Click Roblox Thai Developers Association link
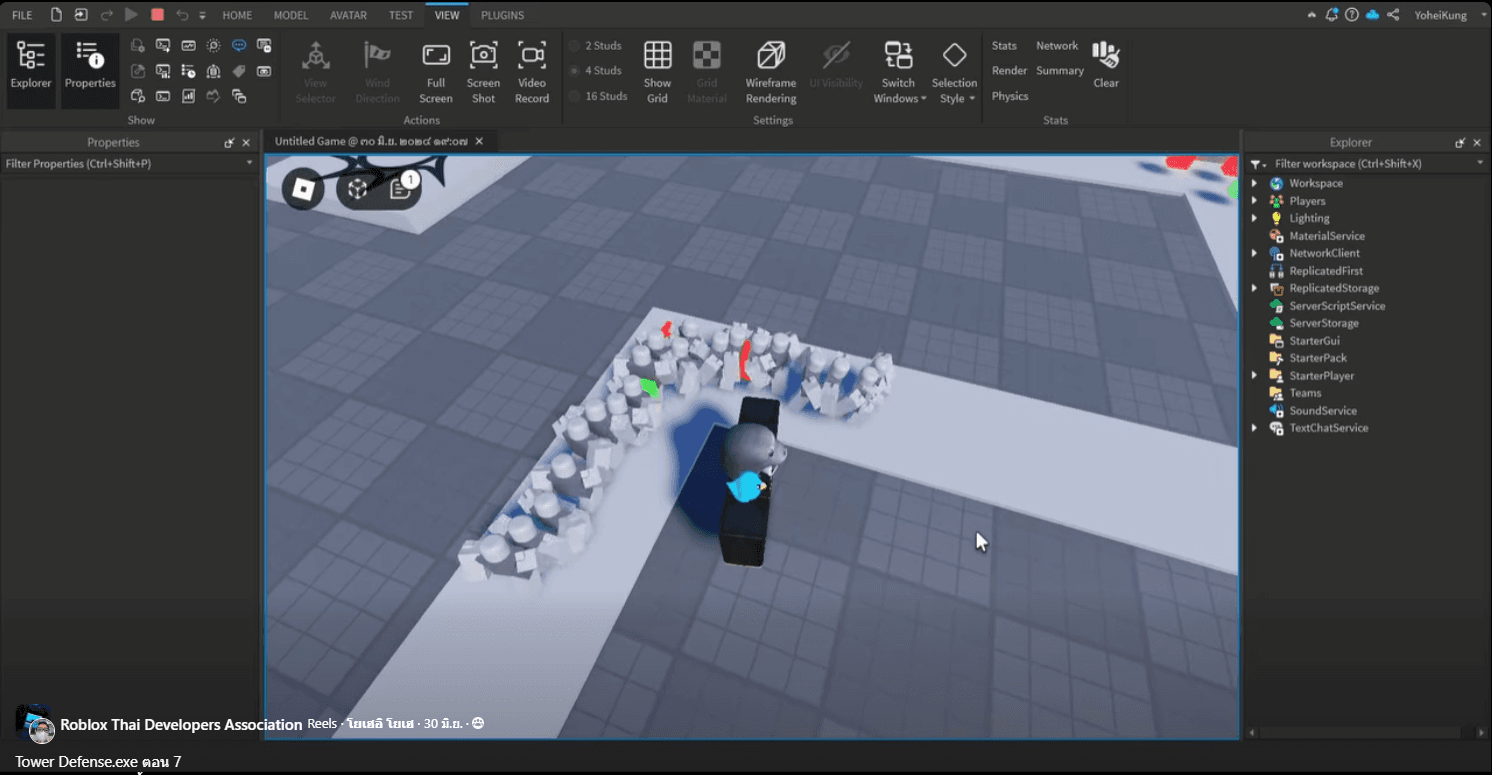Screen dimensions: 1492x775 181,724
